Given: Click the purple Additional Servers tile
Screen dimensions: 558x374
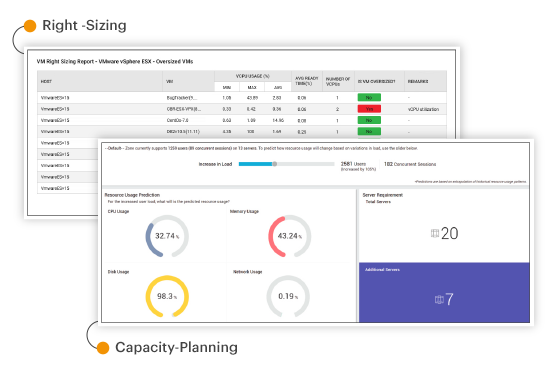Looking at the screenshot, I should click(x=444, y=293).
